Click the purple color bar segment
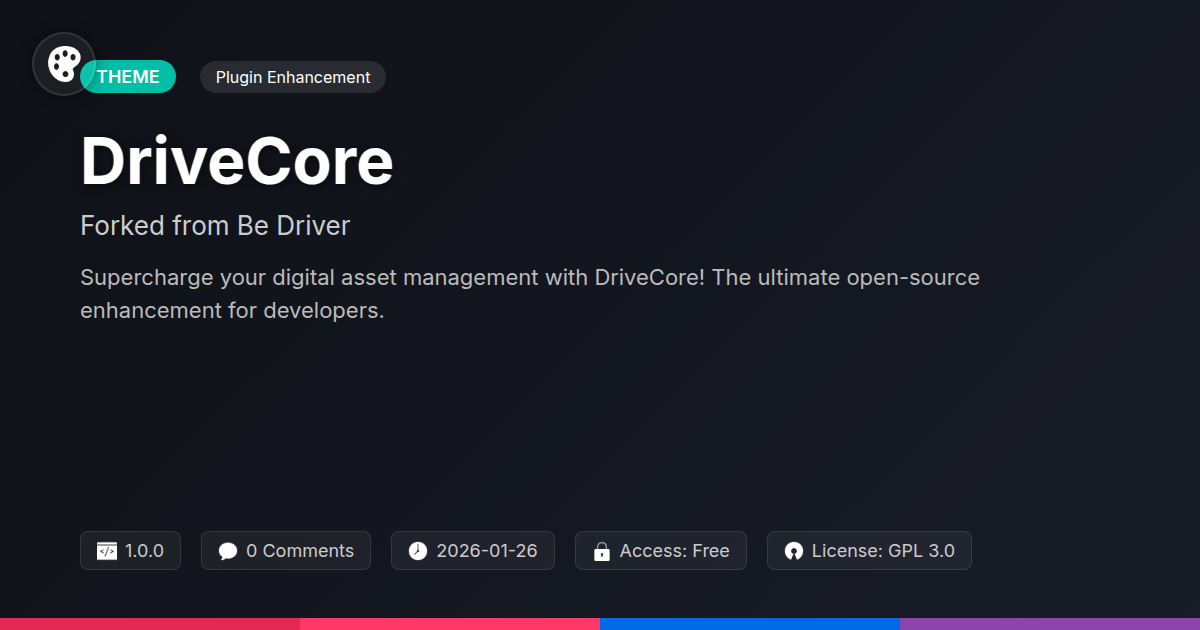Screen dimensions: 1200x630 1050,624
